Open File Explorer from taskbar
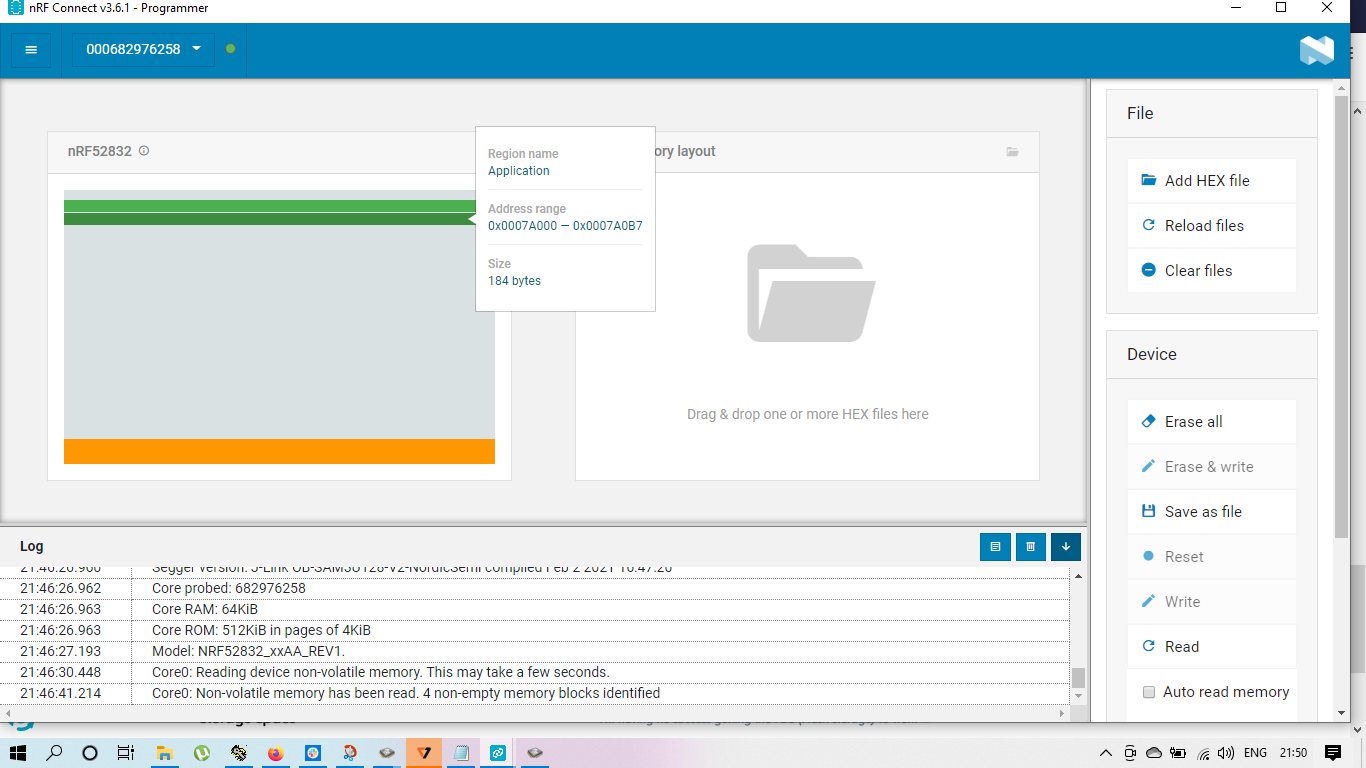Image resolution: width=1366 pixels, height=768 pixels. (x=165, y=753)
